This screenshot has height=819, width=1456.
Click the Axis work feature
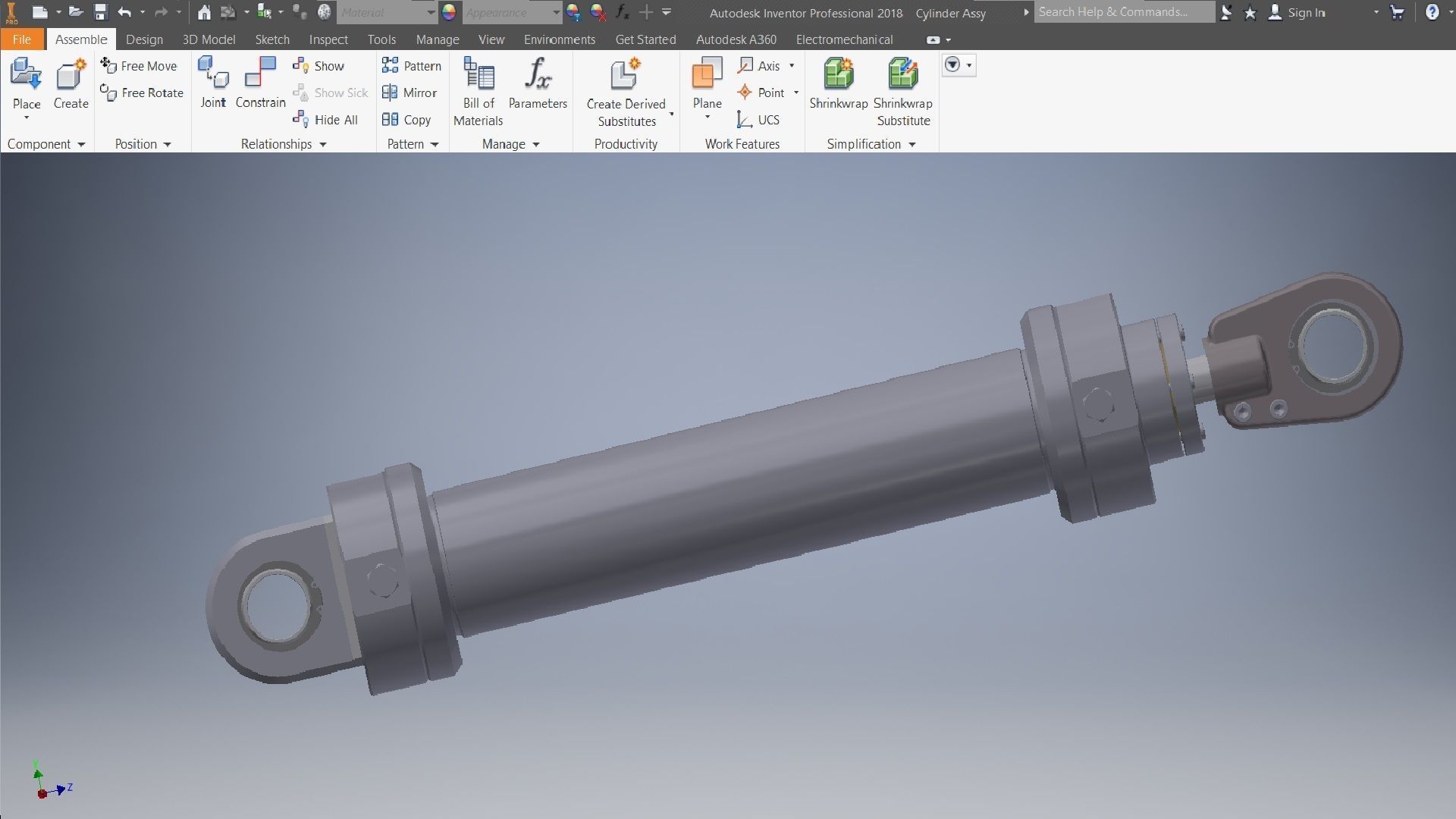coord(759,66)
